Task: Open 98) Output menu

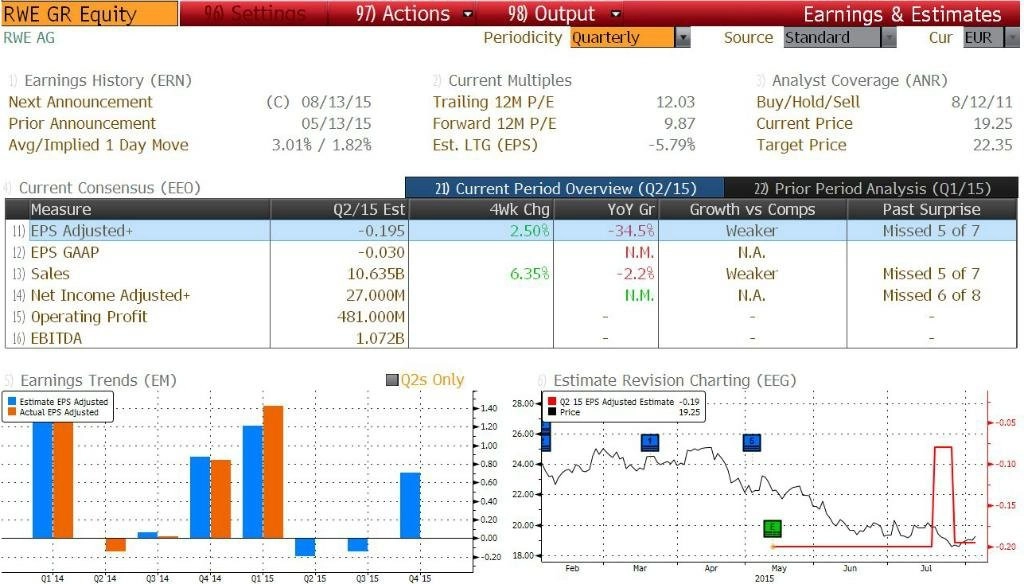Action: pos(552,14)
